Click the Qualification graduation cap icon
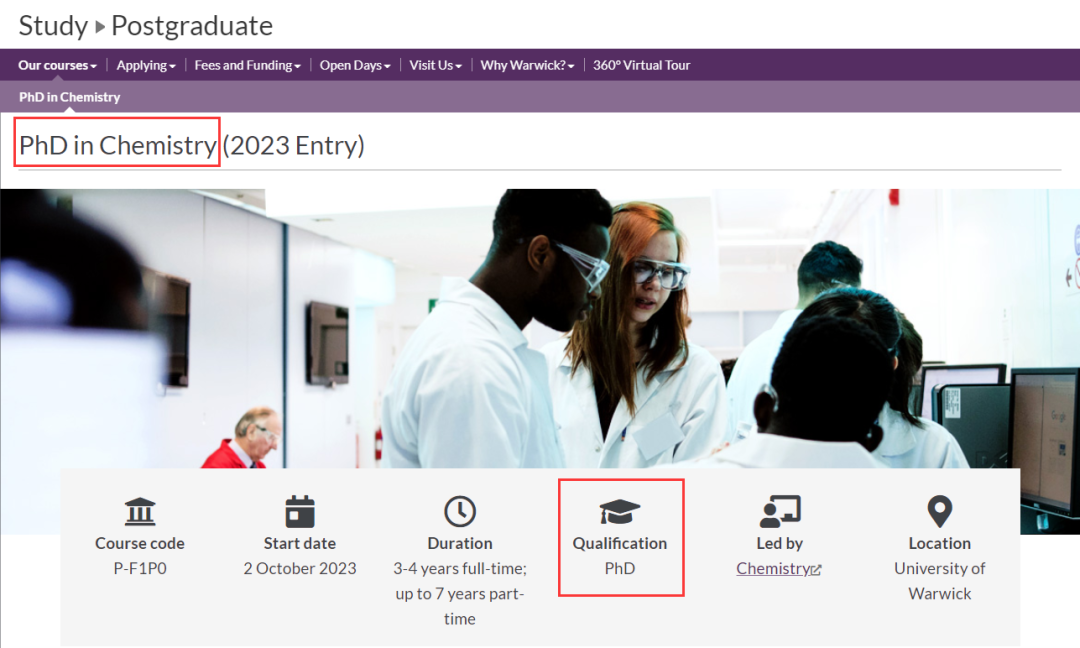1080x648 pixels. 619,512
